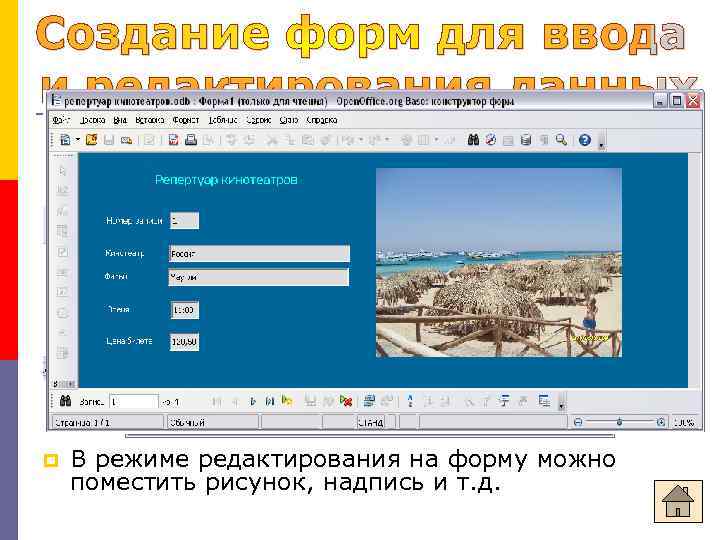720x540 pixels.
Task: Toggle СТАНД selection mode in status bar
Action: click(x=370, y=422)
